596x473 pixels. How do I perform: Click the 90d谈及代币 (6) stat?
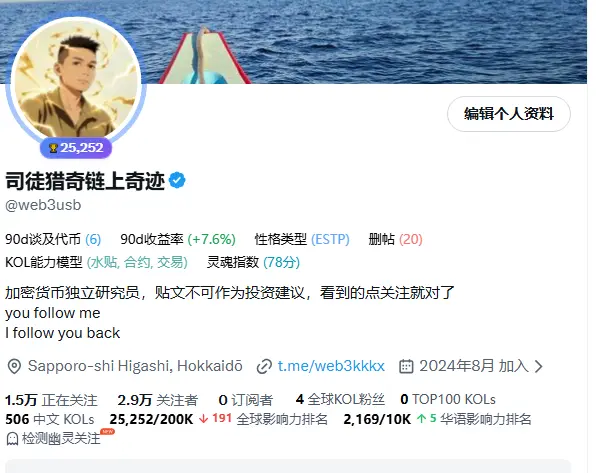tap(53, 239)
